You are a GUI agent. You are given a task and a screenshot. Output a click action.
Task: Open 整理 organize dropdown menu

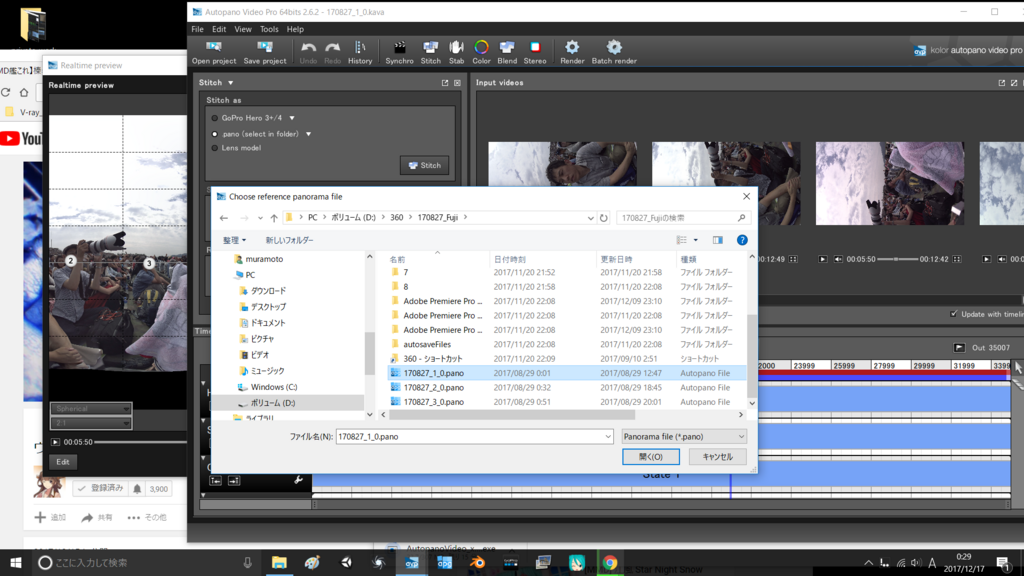[234, 240]
